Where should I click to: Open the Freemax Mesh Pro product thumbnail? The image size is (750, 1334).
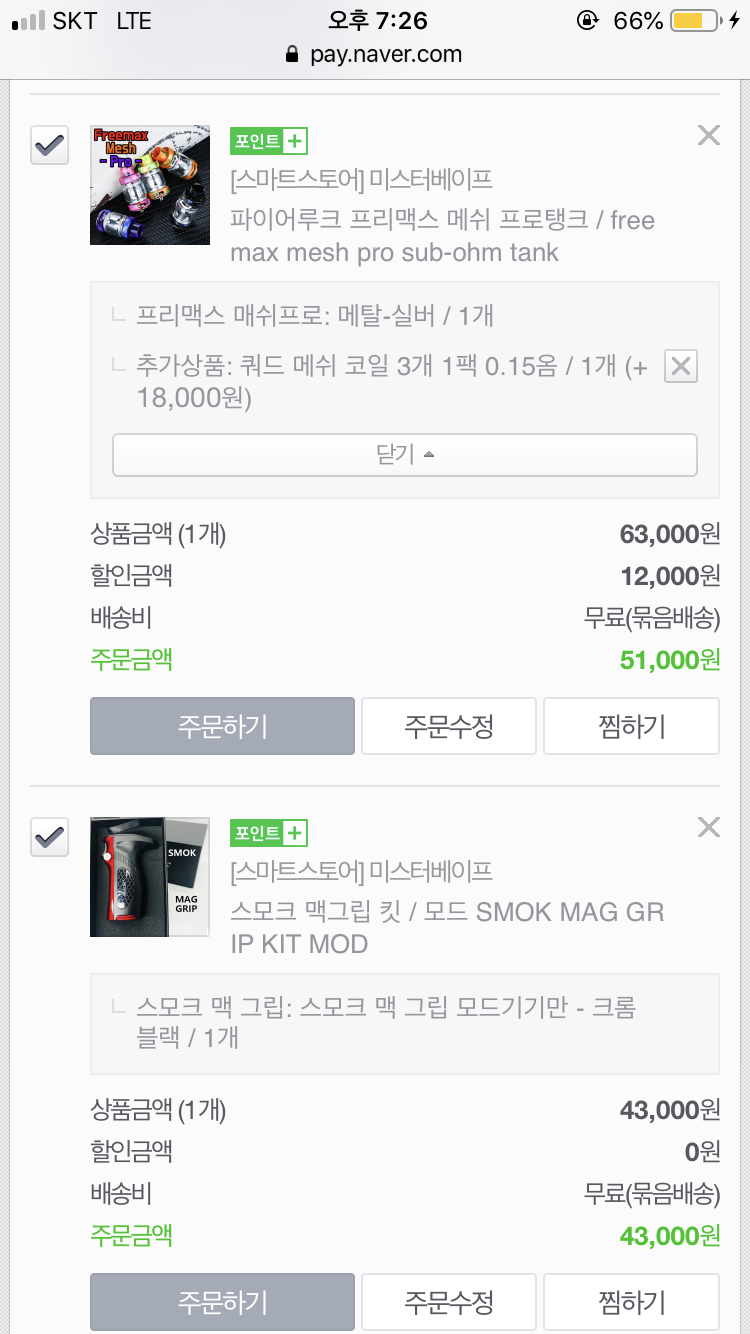150,185
